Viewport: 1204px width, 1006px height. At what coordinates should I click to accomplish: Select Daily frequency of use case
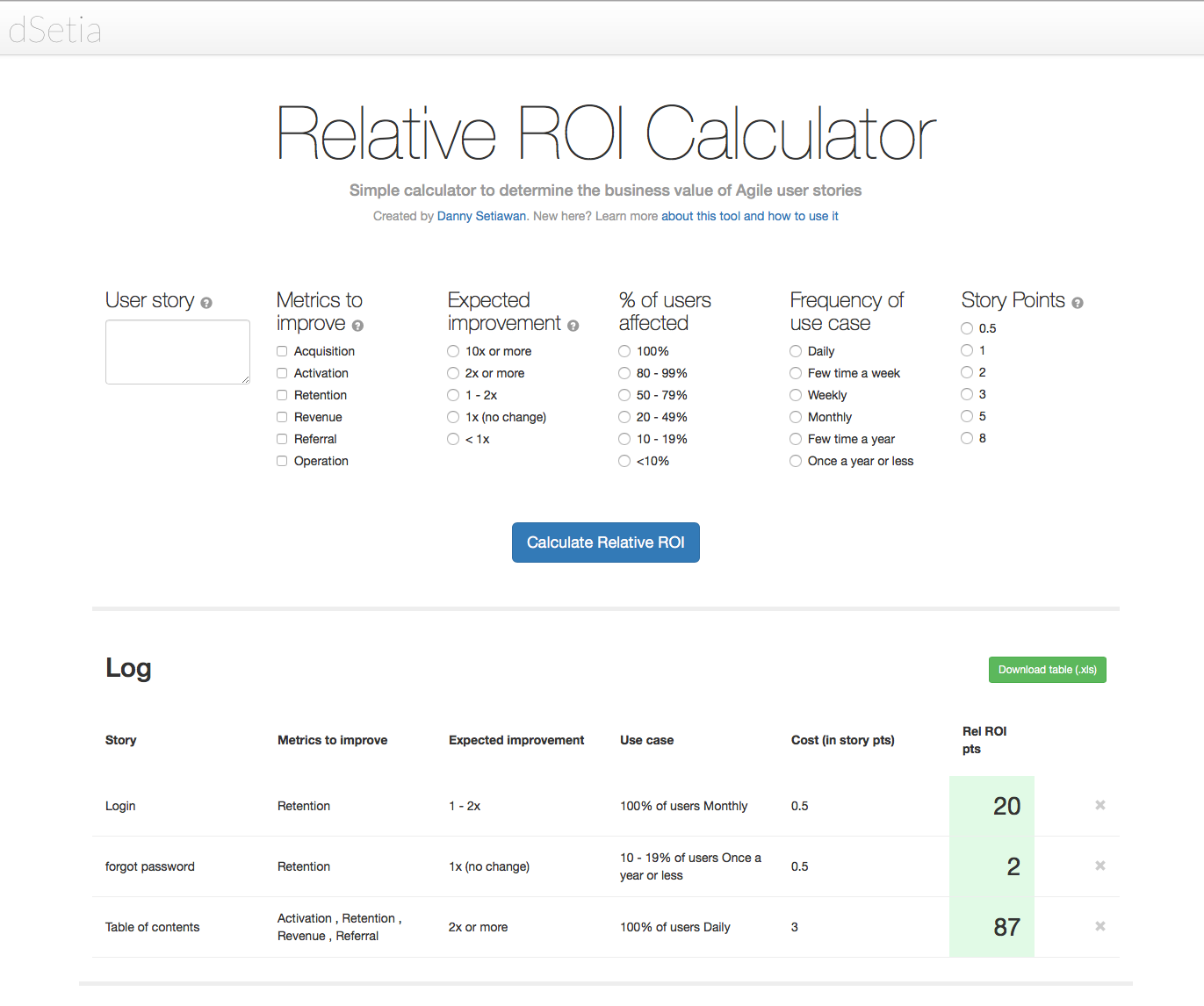click(796, 351)
